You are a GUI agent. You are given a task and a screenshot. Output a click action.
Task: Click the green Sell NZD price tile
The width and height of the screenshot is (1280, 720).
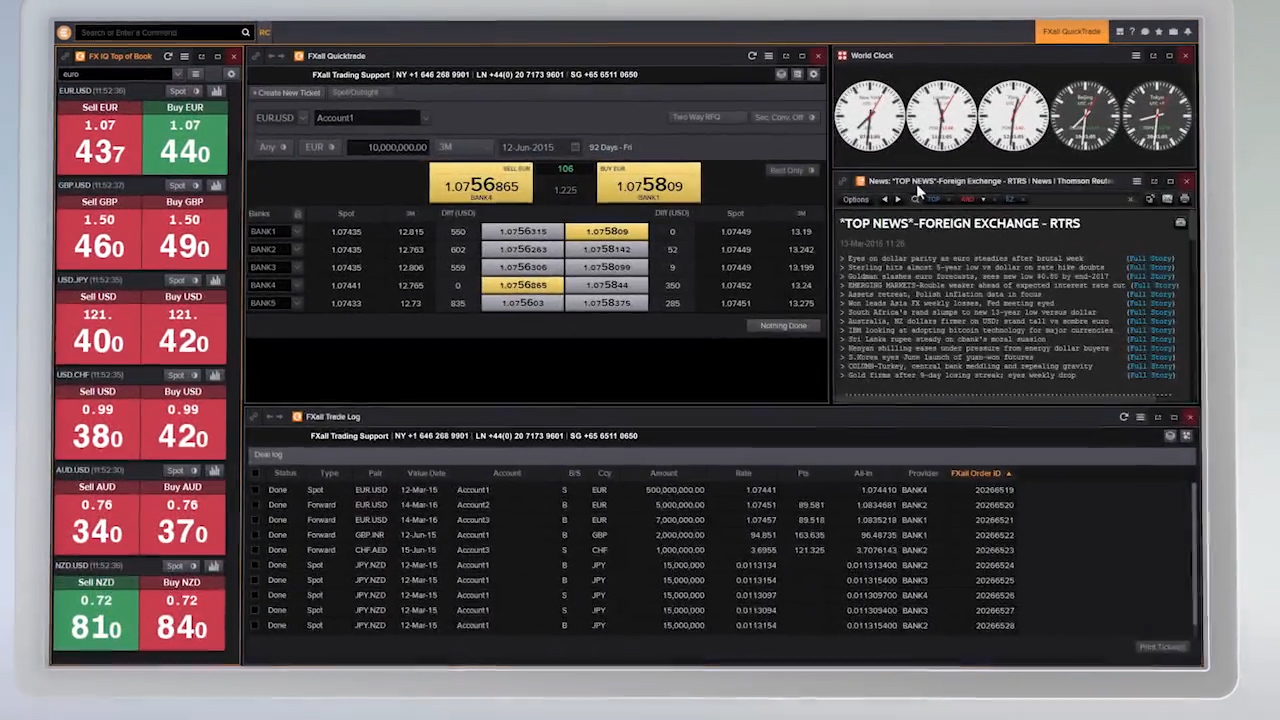click(x=97, y=612)
